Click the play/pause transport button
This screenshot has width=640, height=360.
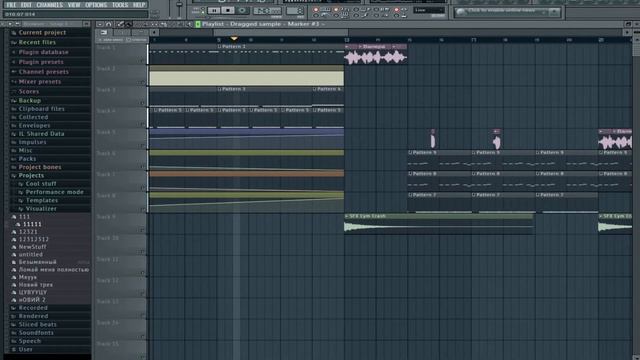point(213,11)
